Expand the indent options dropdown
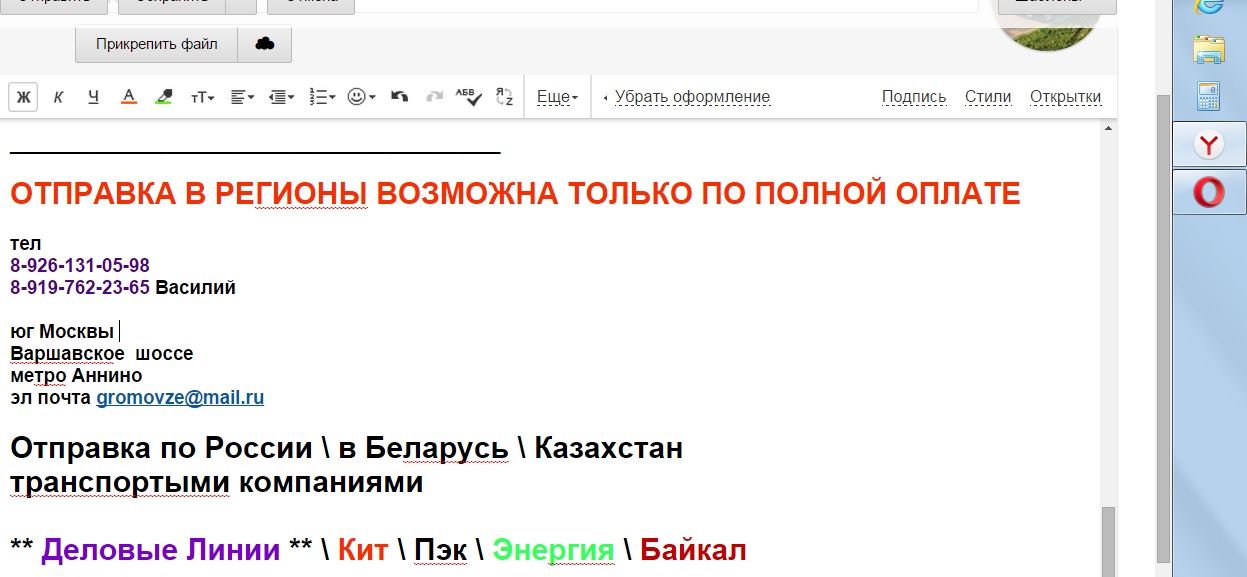Image resolution: width=1247 pixels, height=577 pixels. (282, 97)
